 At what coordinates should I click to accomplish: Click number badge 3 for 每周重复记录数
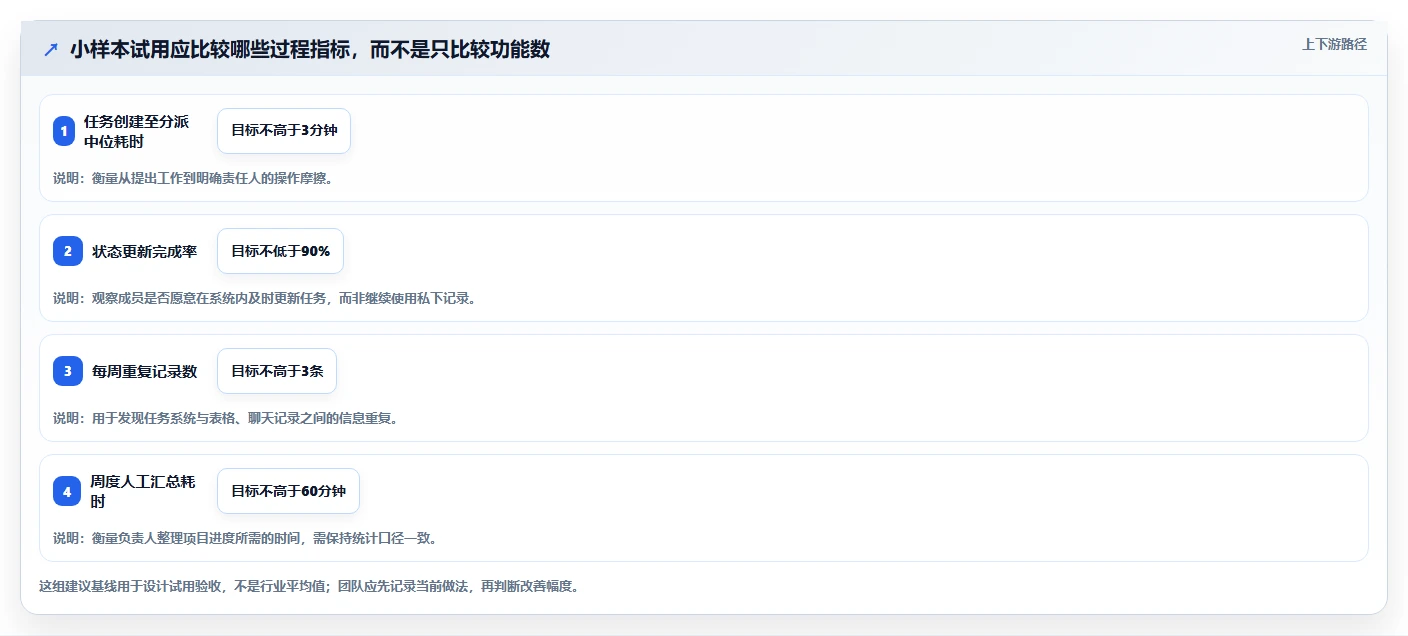68,371
